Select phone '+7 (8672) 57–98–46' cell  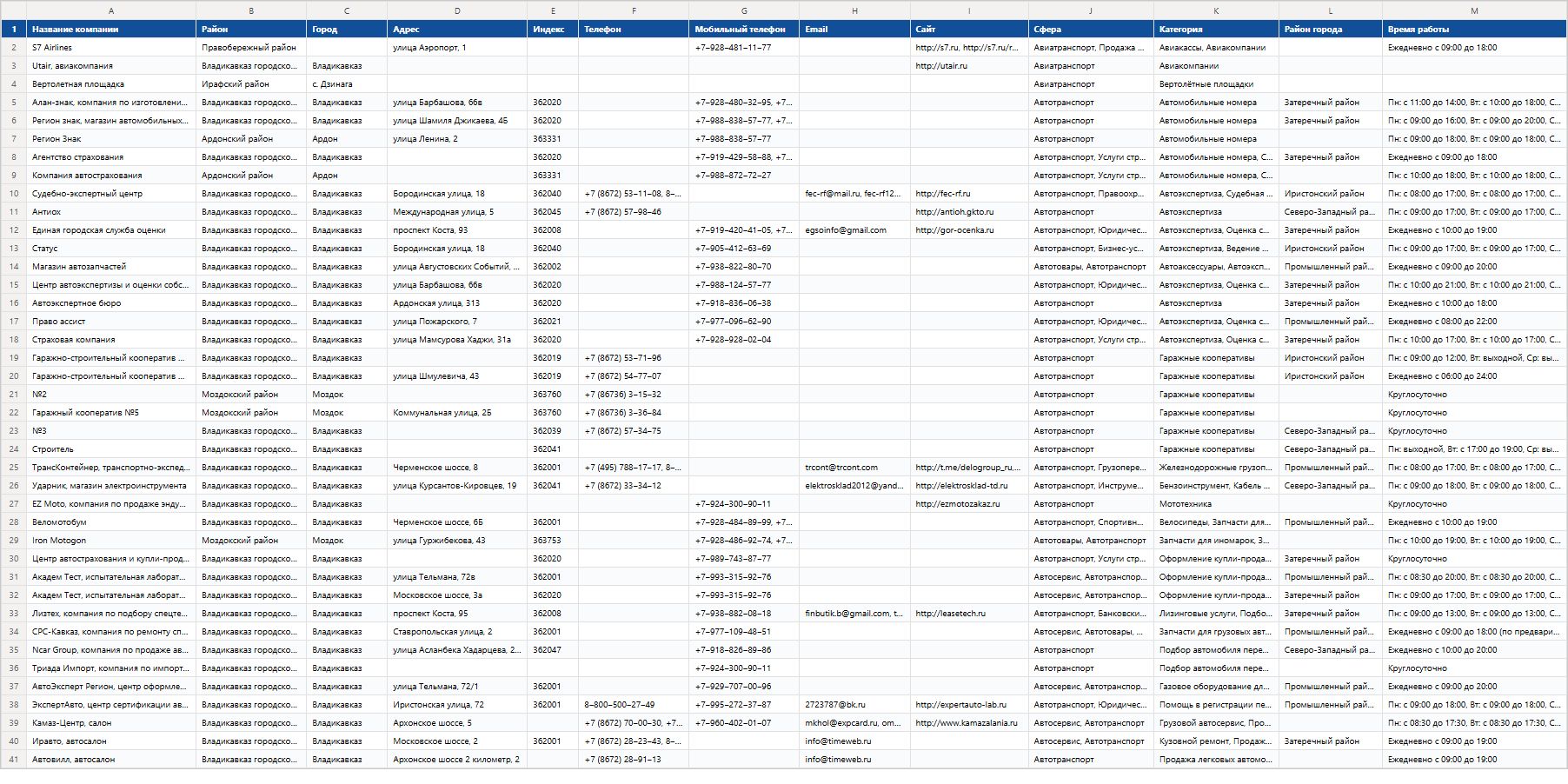634,212
